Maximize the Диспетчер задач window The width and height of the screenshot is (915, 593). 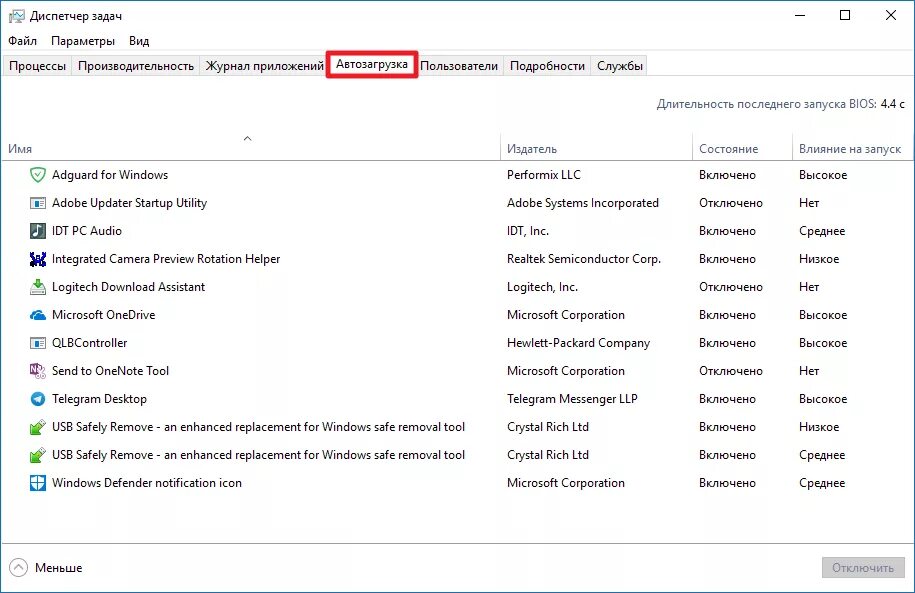844,15
